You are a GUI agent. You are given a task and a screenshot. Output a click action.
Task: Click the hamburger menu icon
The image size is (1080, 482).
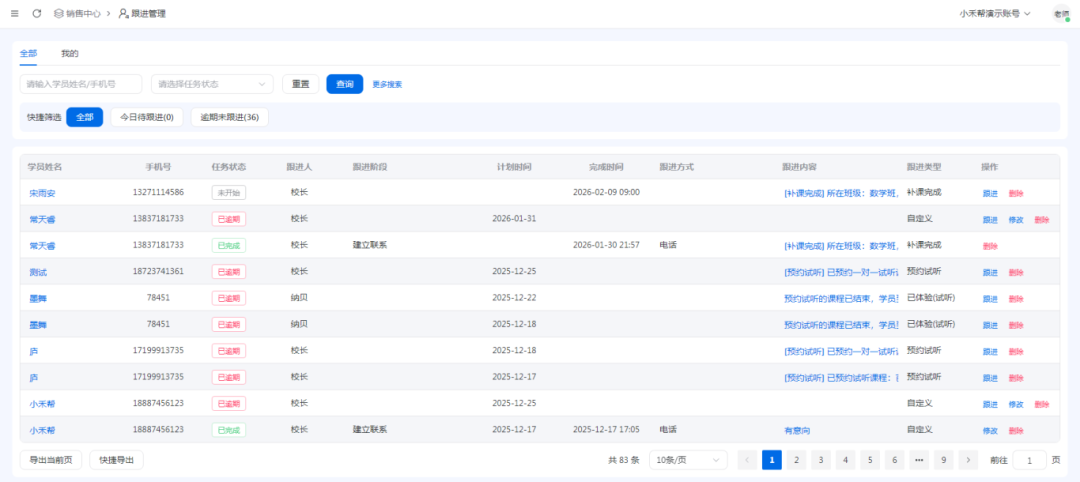(14, 13)
